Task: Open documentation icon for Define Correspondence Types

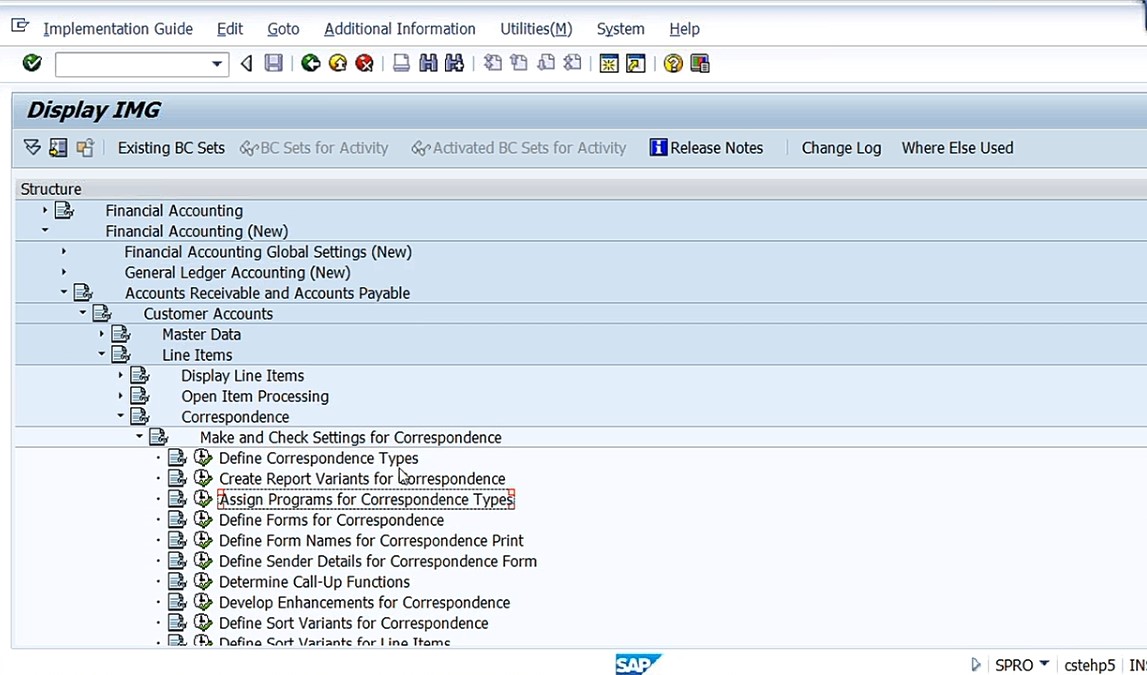Action: [x=178, y=458]
